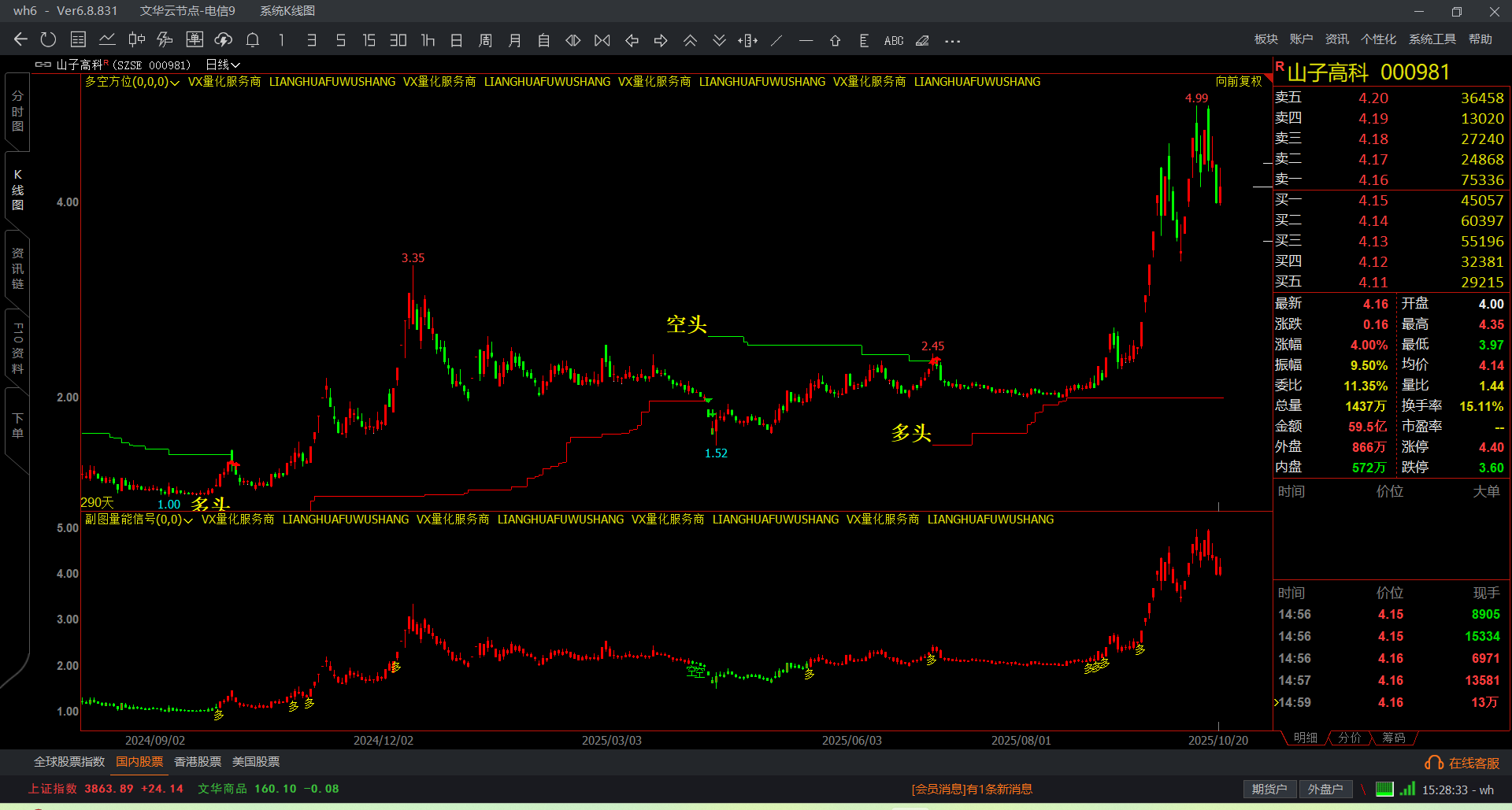This screenshot has width=1512, height=810.
Task: Select the 30-minute period button
Action: tap(398, 40)
